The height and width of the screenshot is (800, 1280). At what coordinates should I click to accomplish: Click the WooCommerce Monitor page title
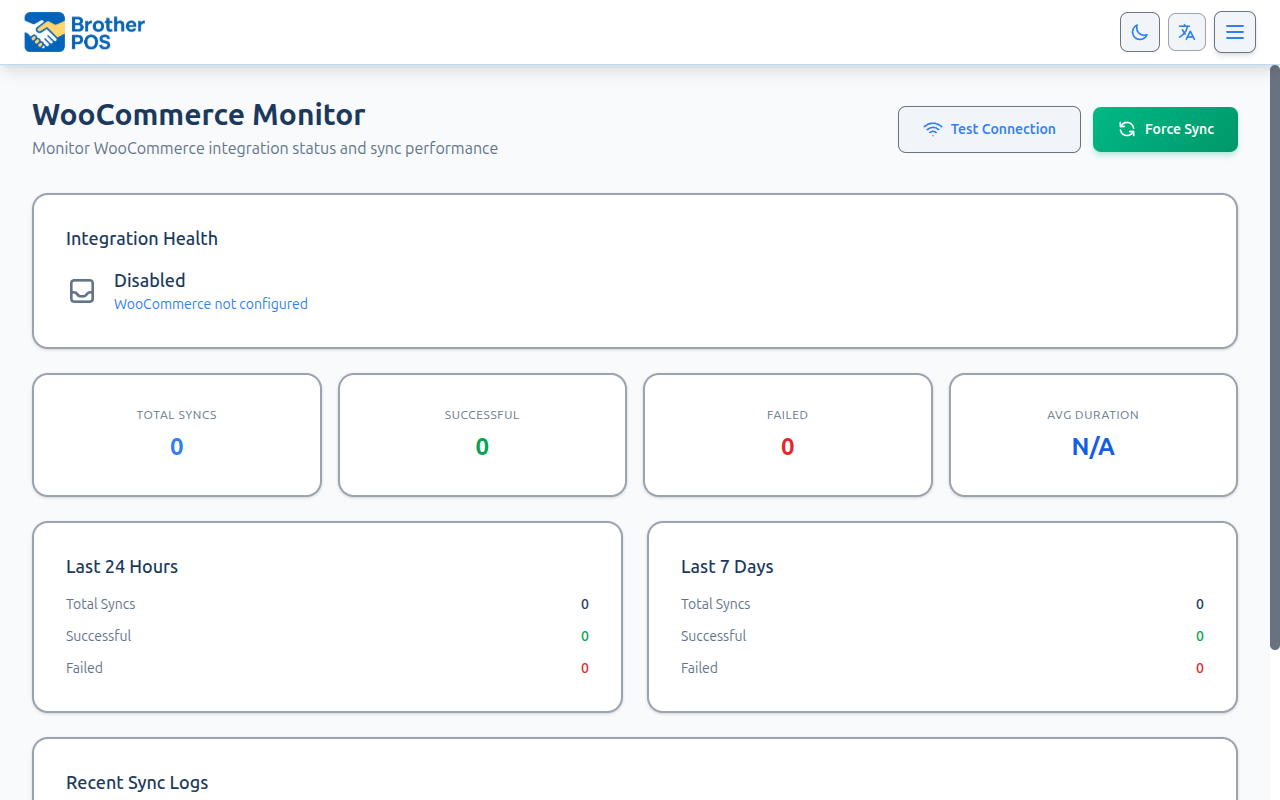tap(198, 114)
